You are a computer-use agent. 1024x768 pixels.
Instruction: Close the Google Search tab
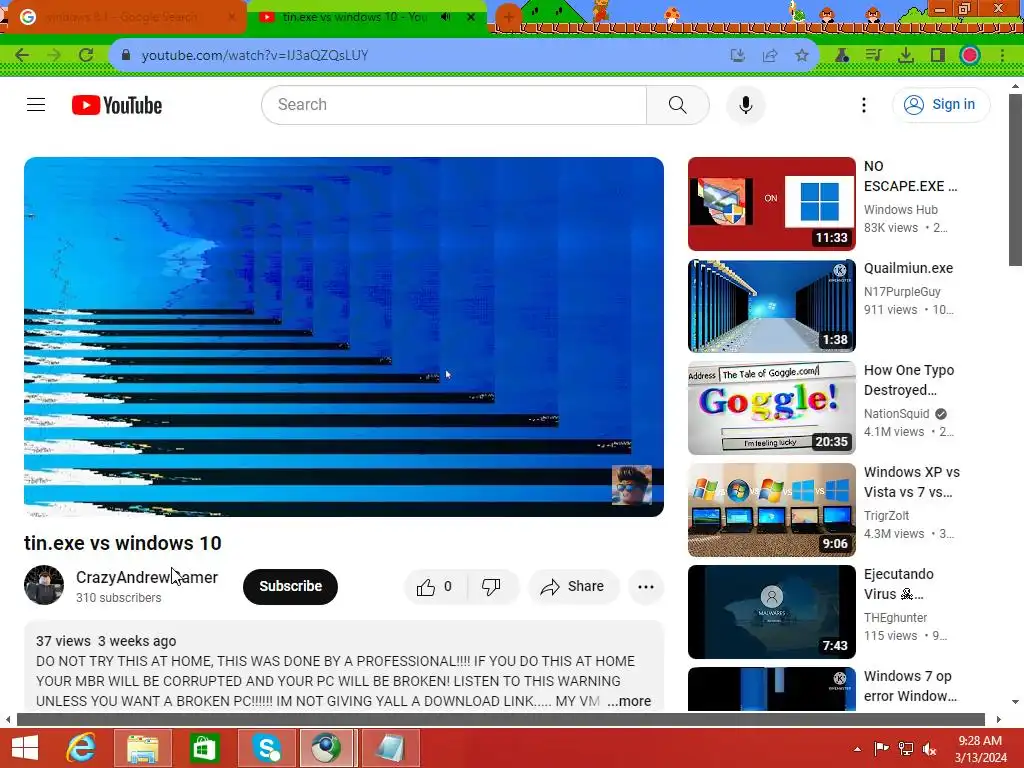click(x=232, y=17)
